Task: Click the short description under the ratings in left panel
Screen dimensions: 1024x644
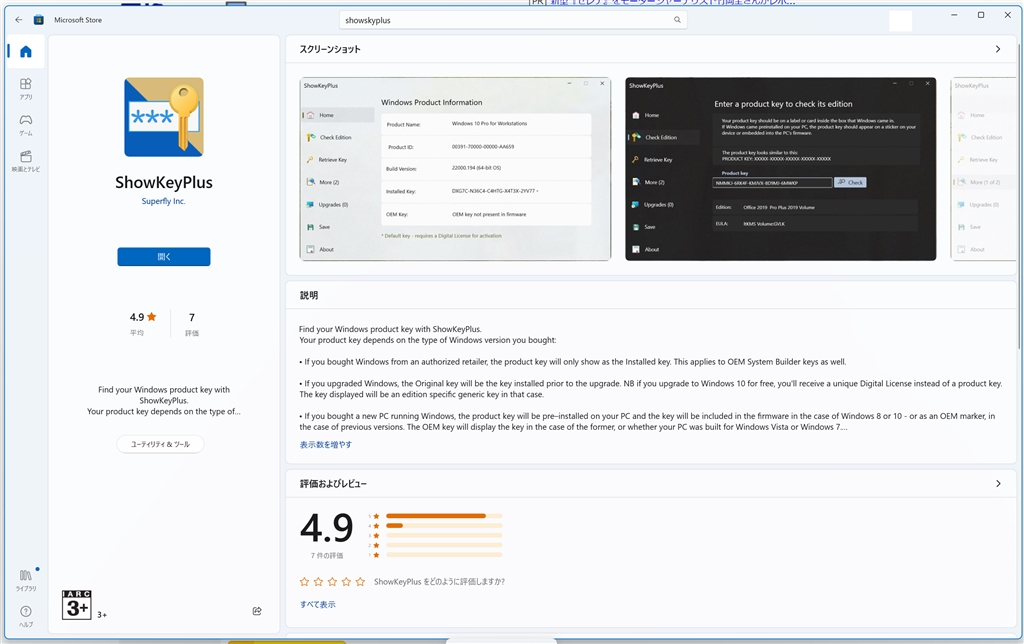Action: click(x=164, y=400)
